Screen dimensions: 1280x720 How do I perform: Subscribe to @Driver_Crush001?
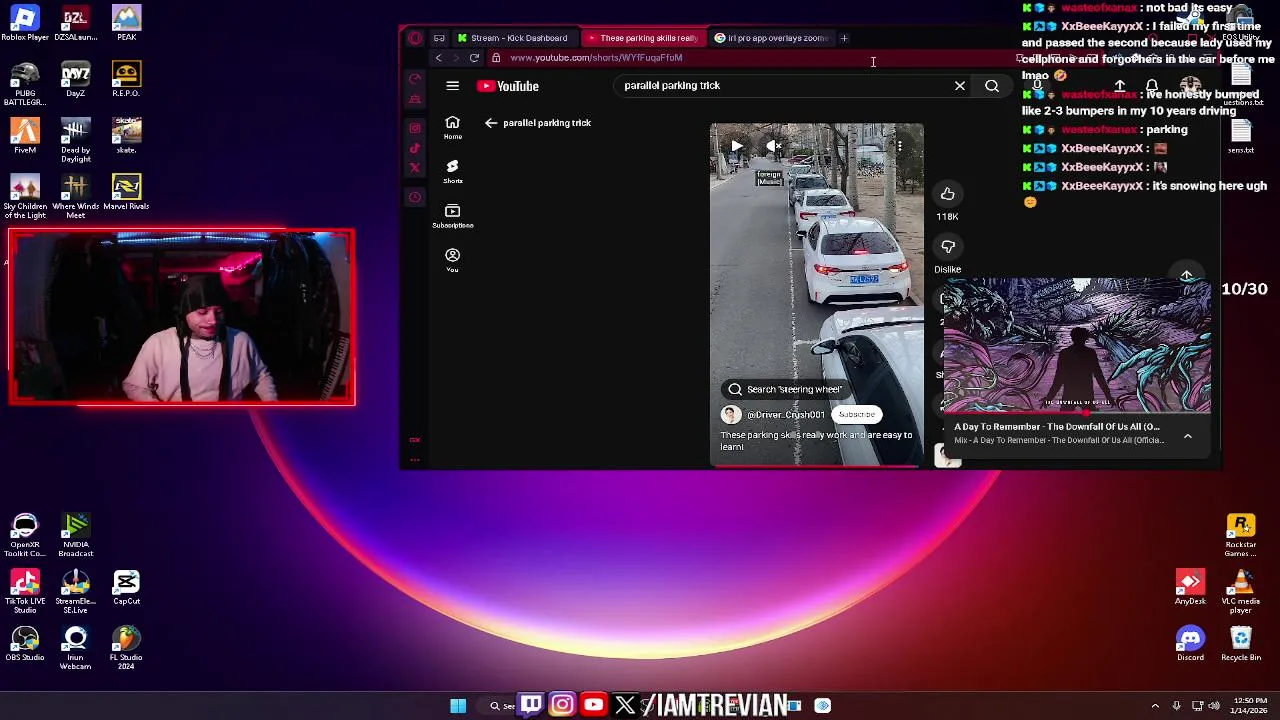[856, 414]
